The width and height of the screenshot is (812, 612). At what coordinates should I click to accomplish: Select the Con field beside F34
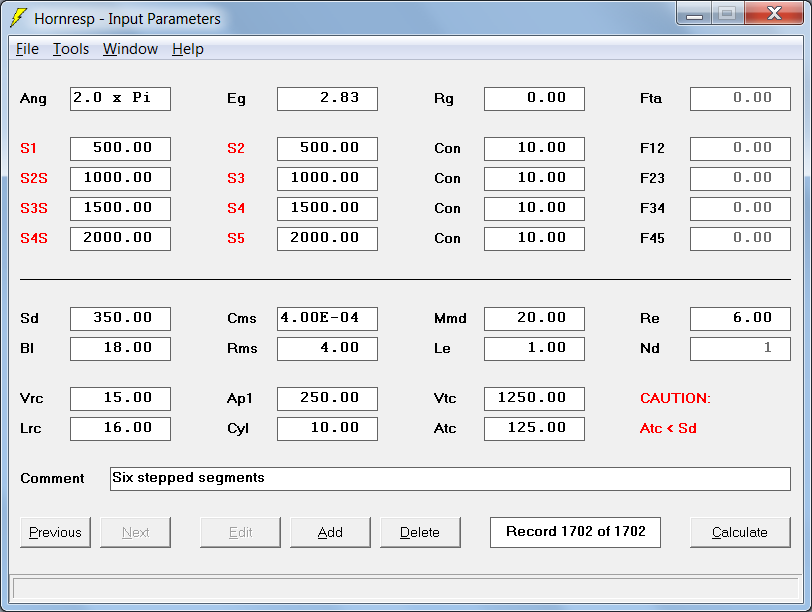[534, 209]
